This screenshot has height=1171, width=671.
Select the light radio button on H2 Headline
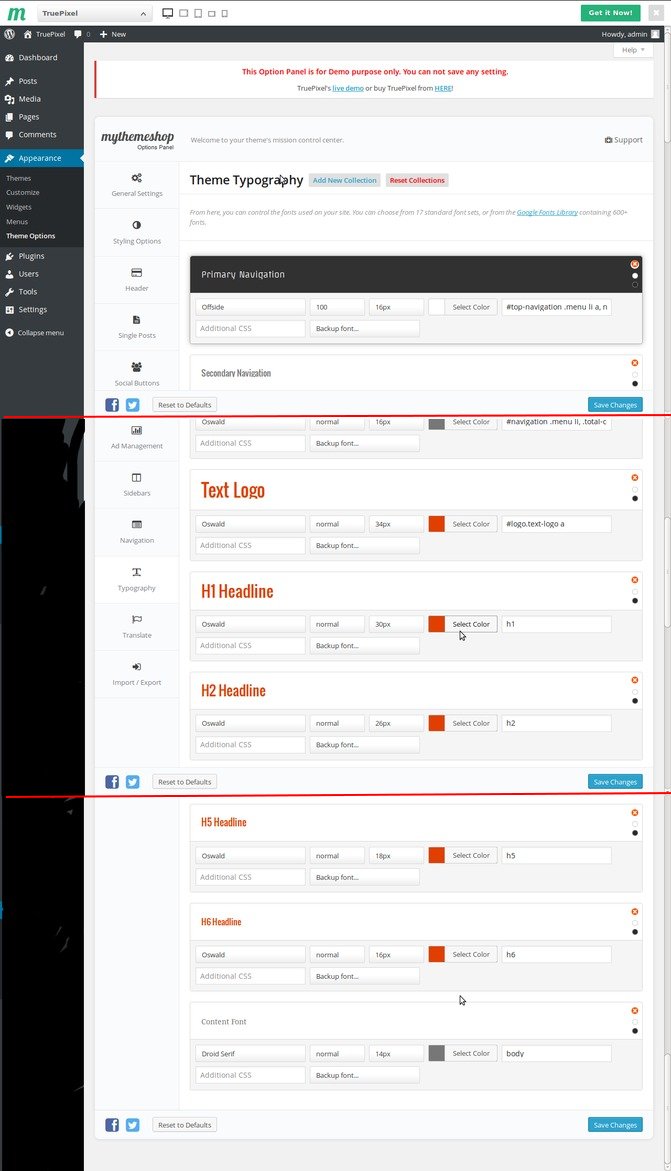click(635, 691)
